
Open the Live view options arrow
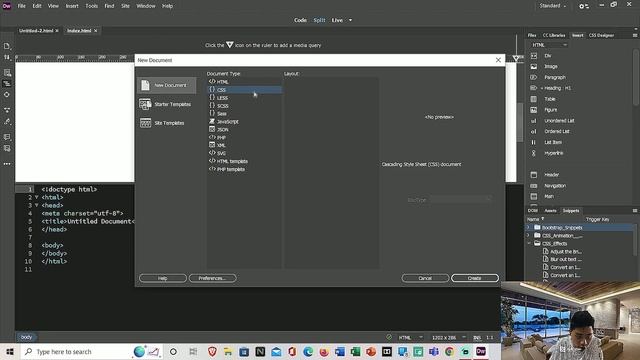coord(350,20)
